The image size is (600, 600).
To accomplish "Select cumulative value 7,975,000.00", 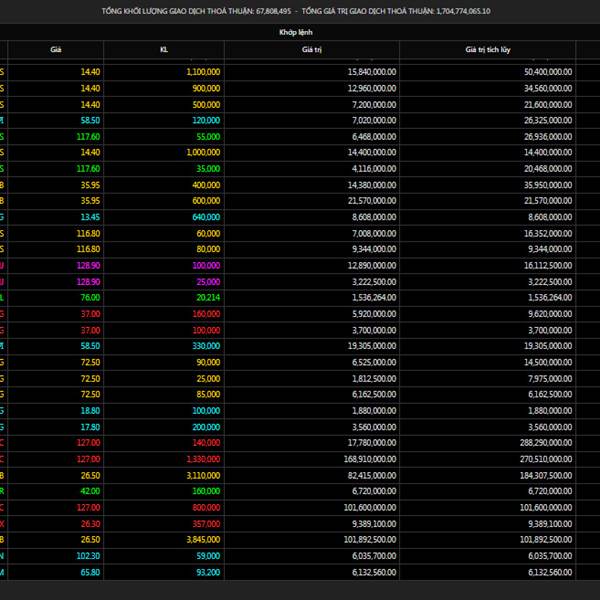I will point(551,379).
